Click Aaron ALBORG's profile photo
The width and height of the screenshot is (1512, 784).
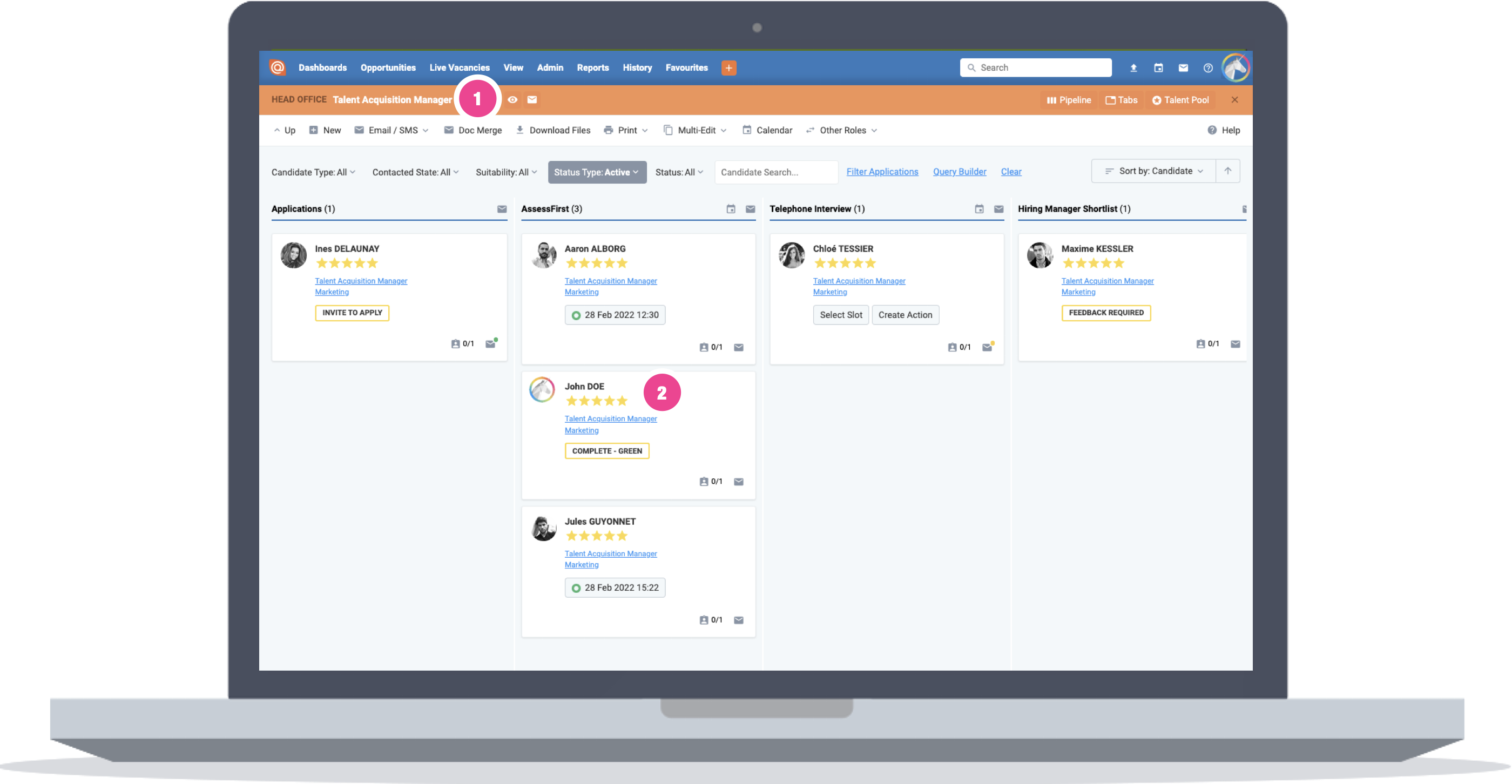tap(544, 255)
